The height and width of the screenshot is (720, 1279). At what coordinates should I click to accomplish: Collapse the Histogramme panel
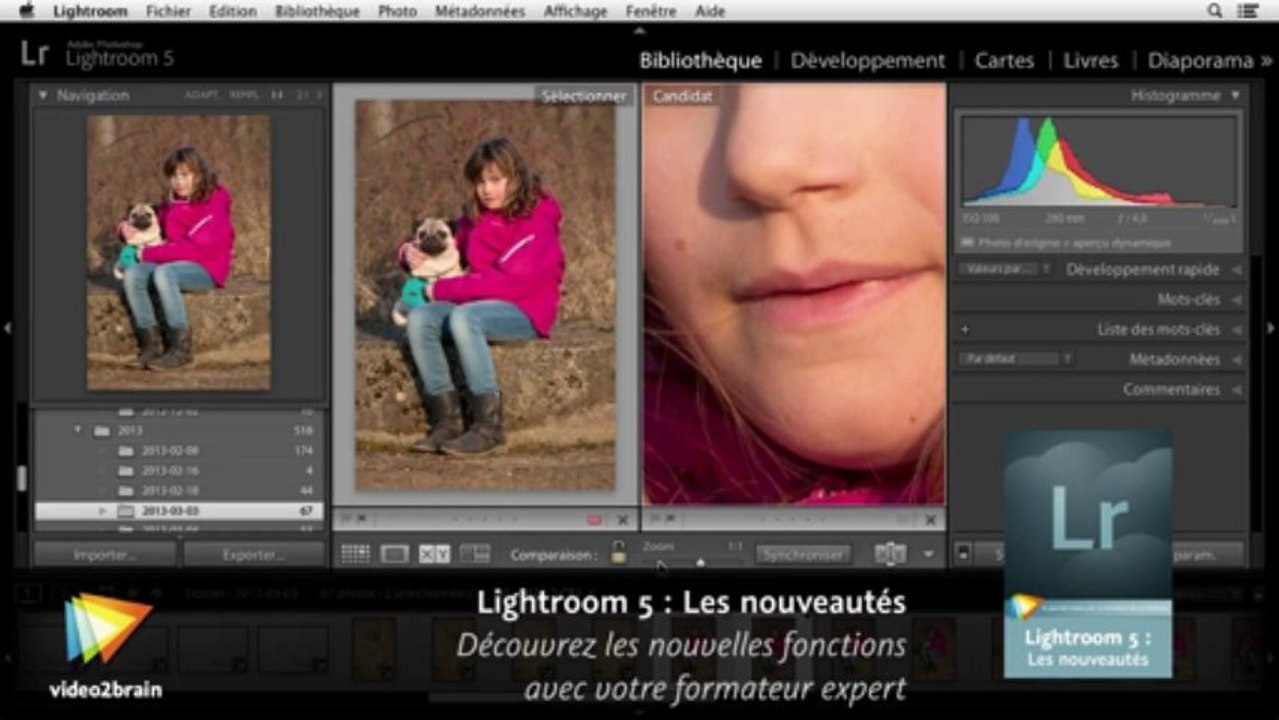coord(1235,95)
